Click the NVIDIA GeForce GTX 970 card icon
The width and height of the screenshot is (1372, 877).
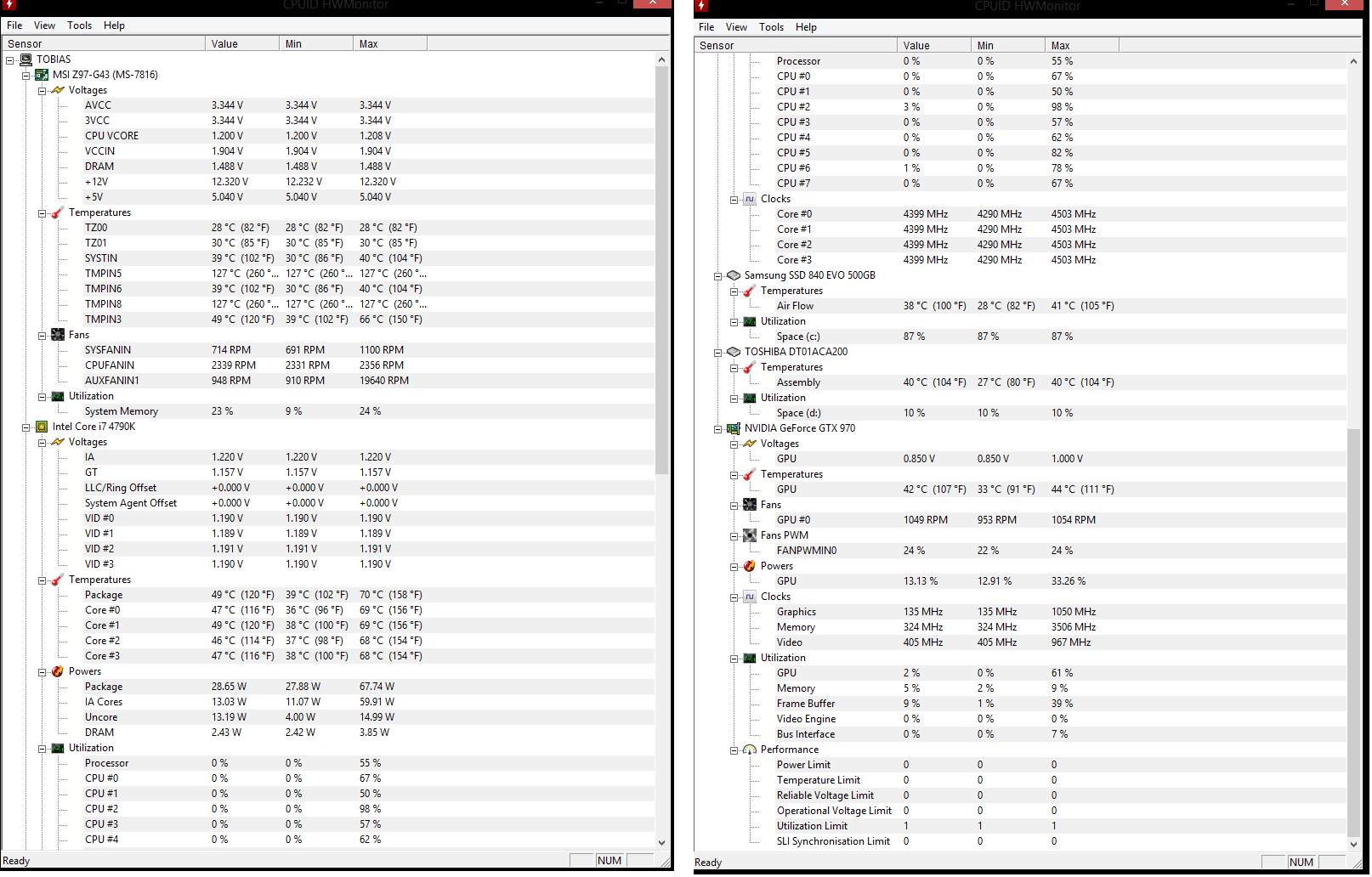point(734,428)
